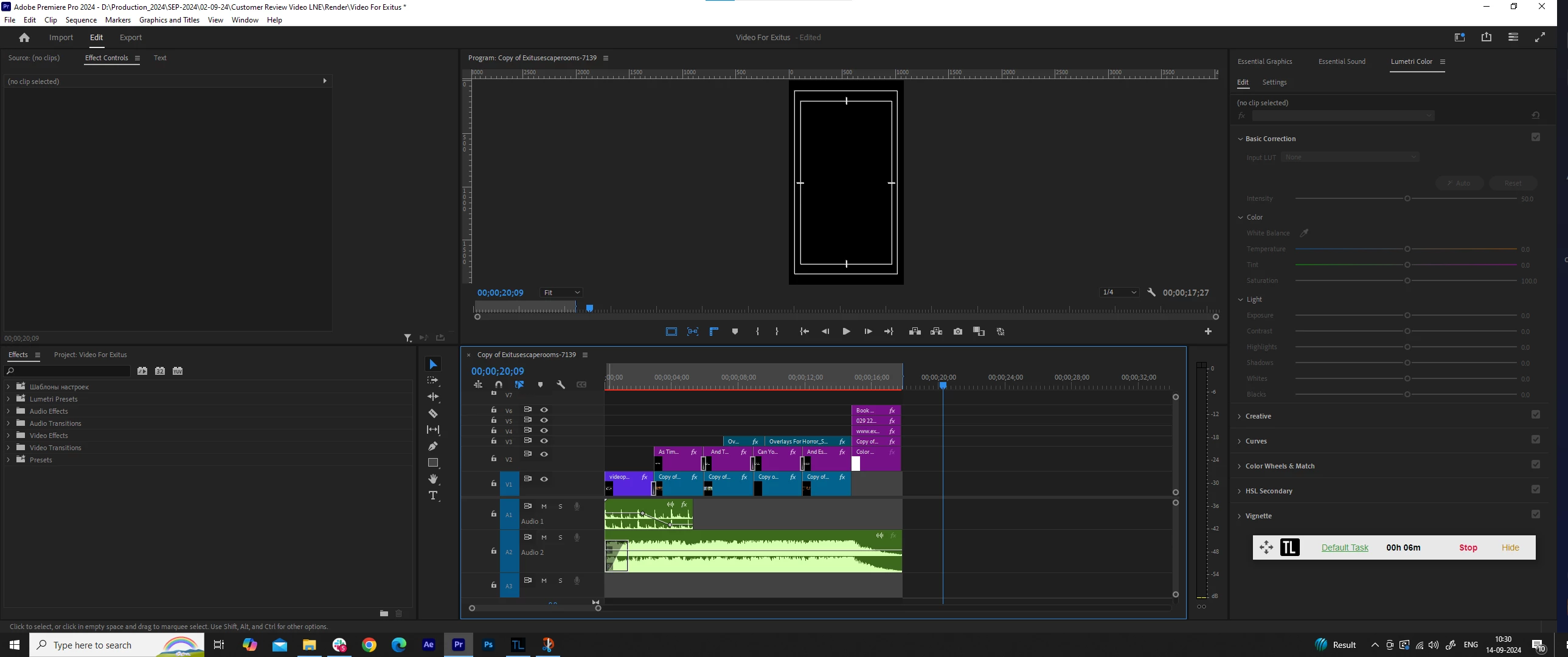Image resolution: width=1568 pixels, height=657 pixels.
Task: Select the Hand tool
Action: [x=433, y=479]
